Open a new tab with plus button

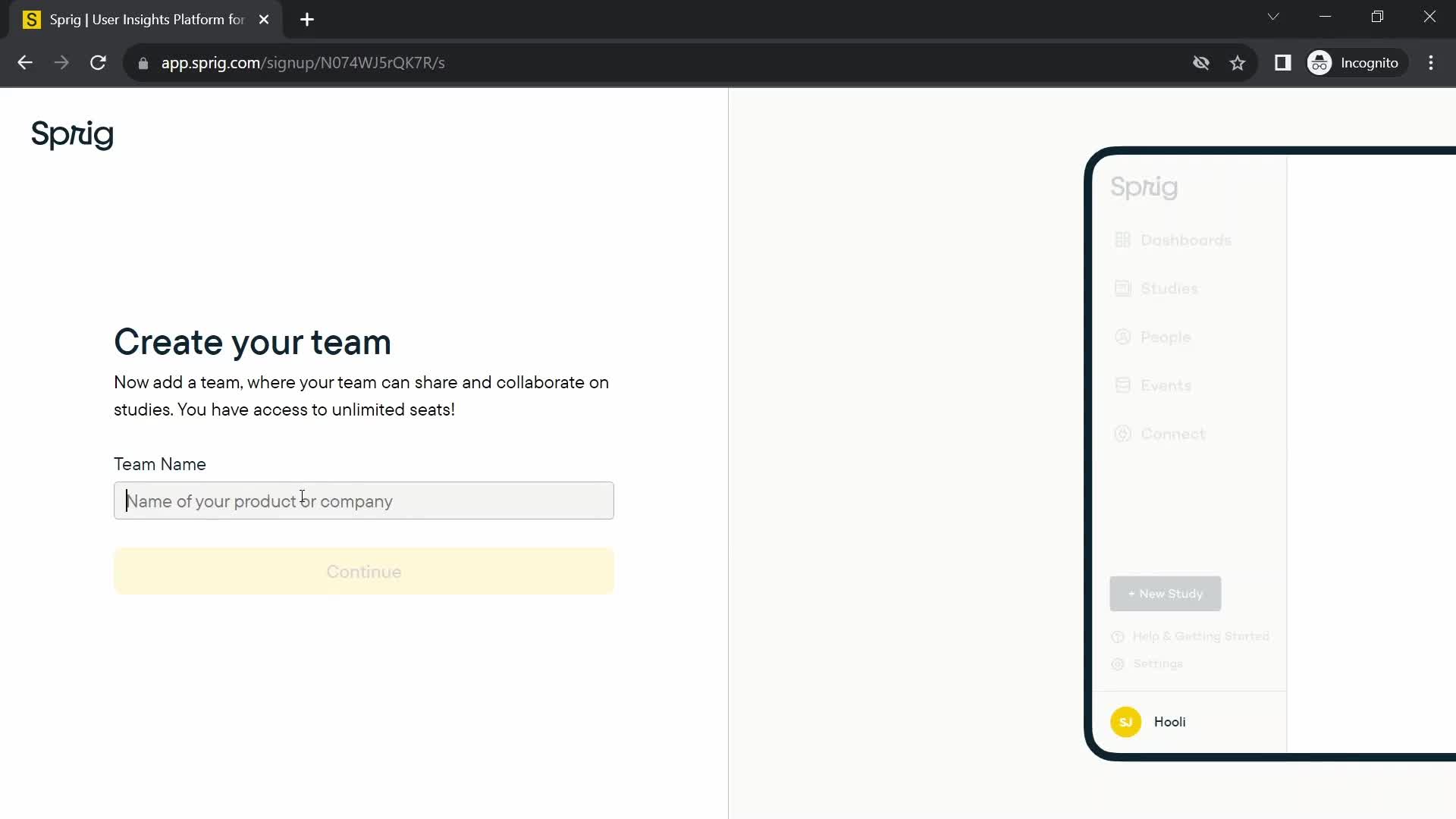pos(307,20)
